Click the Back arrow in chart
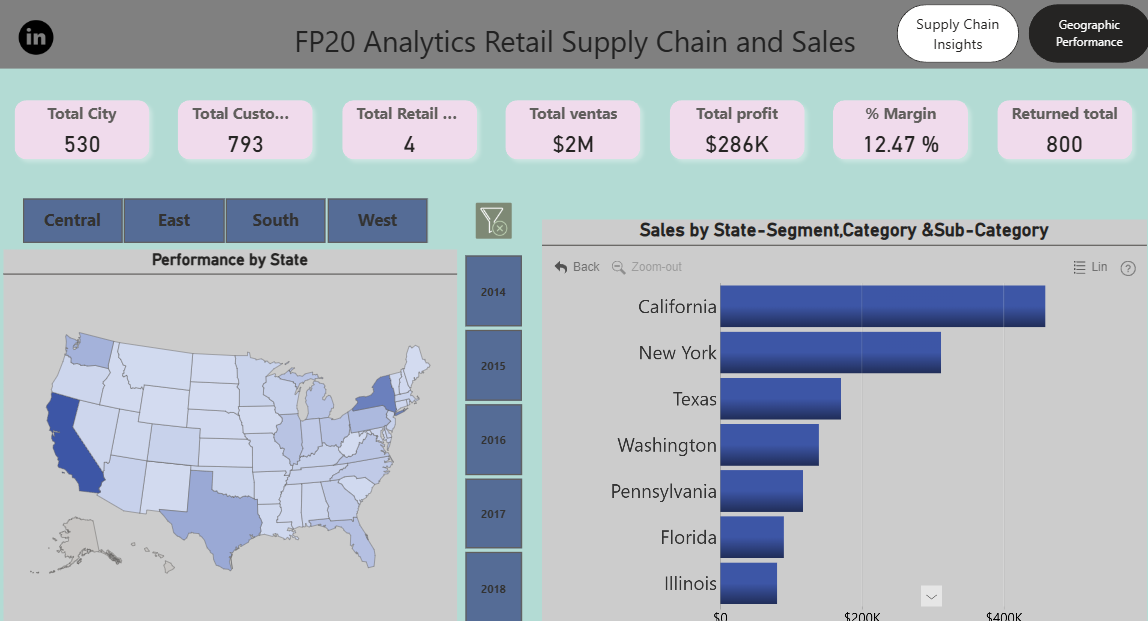This screenshot has height=621, width=1148. tap(562, 267)
